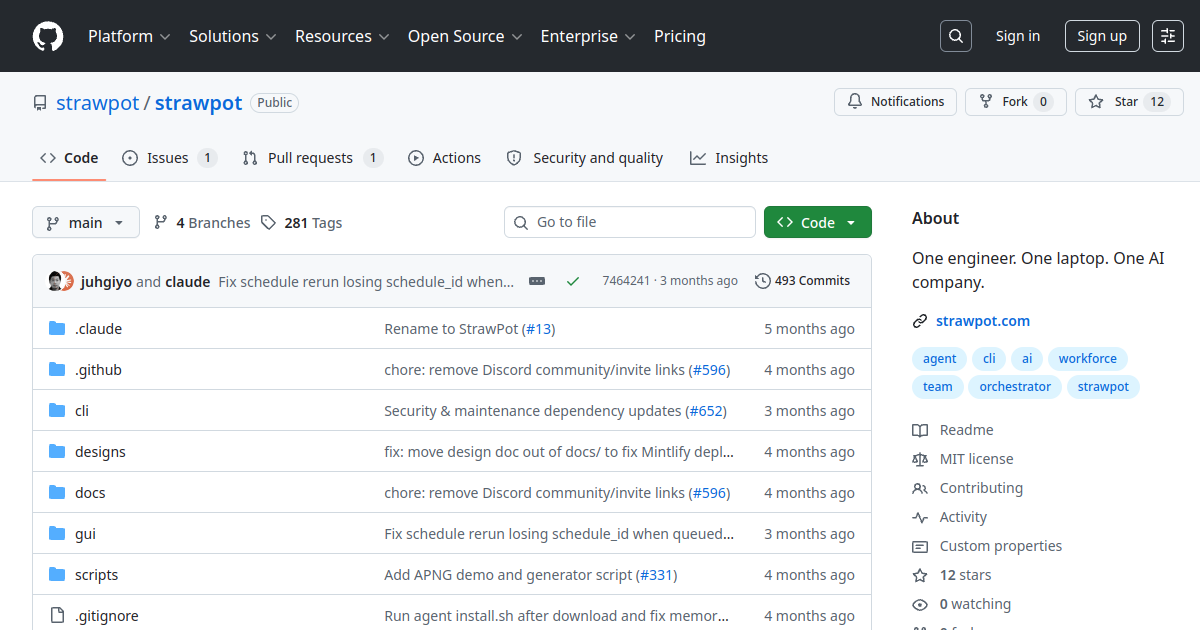Expand the Open Source menu
Screen dimensions: 1200x630
465,36
